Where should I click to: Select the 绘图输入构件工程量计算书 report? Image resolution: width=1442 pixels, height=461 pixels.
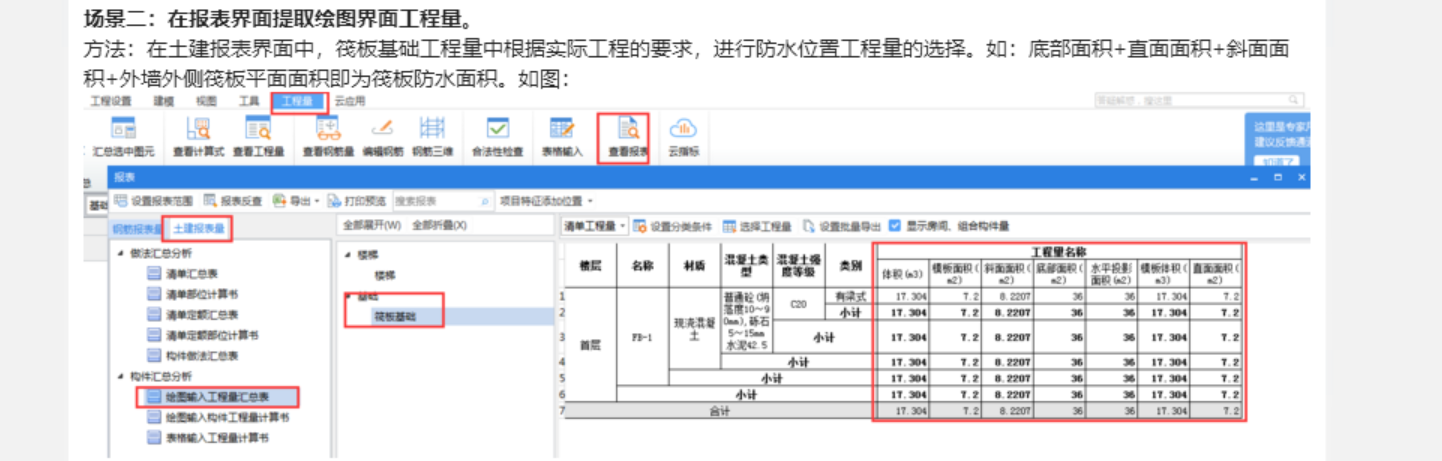click(x=217, y=417)
